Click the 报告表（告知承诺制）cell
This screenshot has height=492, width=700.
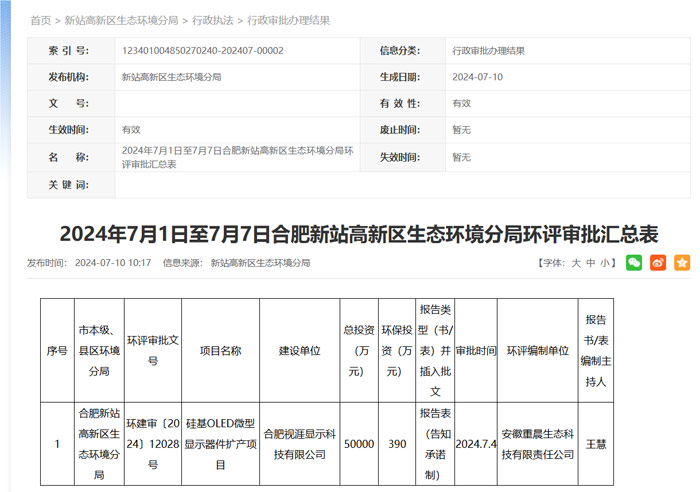click(x=435, y=444)
